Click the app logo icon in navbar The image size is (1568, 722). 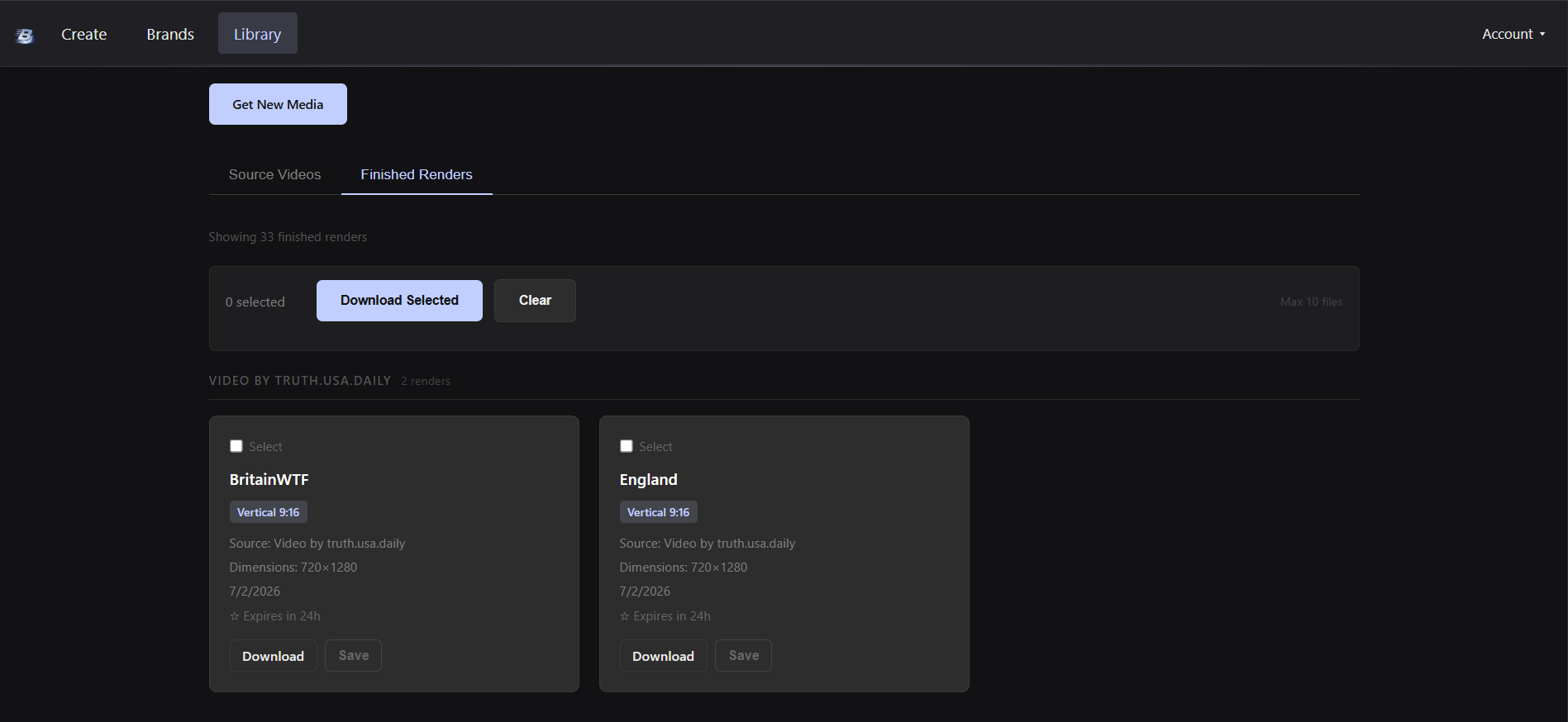[x=25, y=36]
